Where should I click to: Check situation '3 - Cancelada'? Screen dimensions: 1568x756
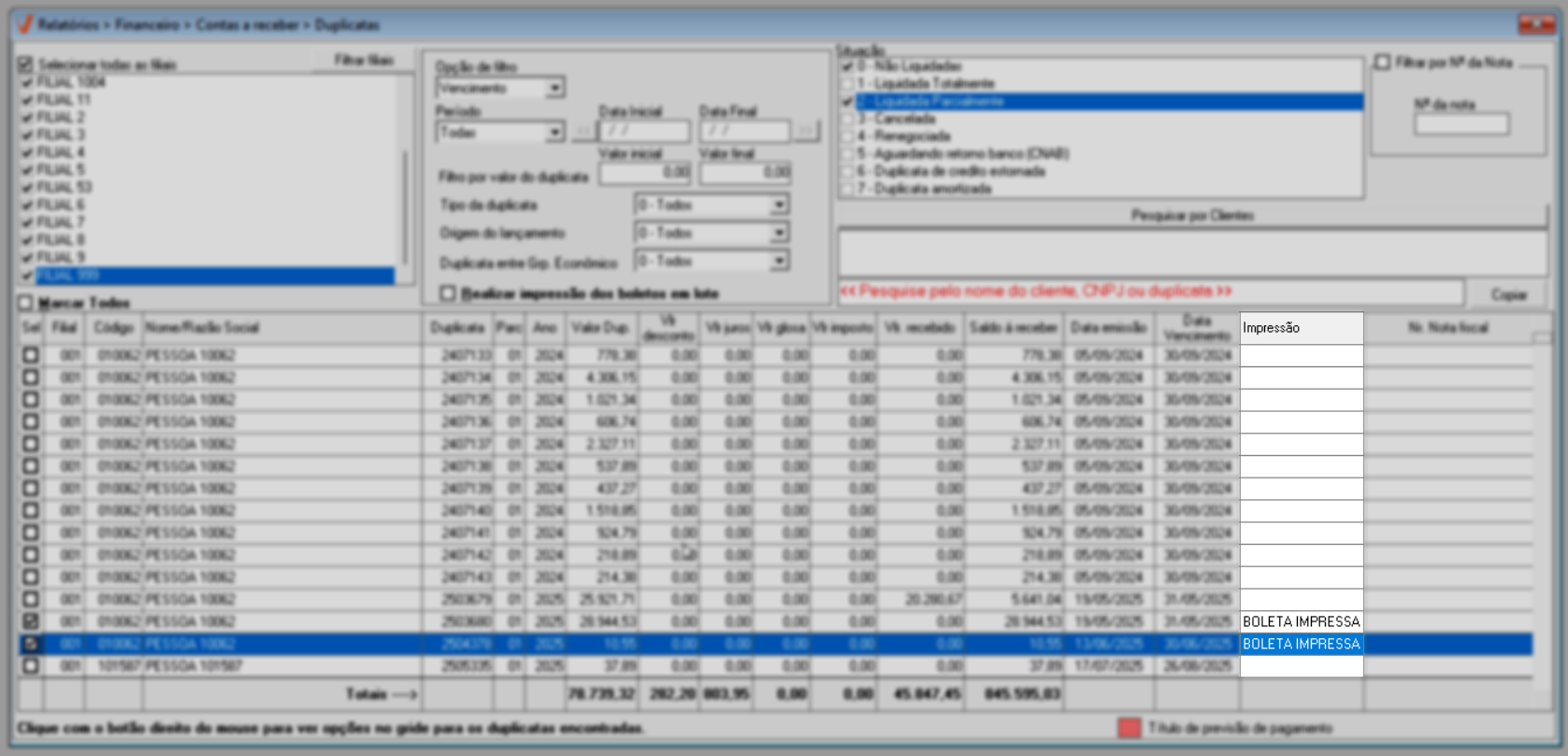[848, 119]
